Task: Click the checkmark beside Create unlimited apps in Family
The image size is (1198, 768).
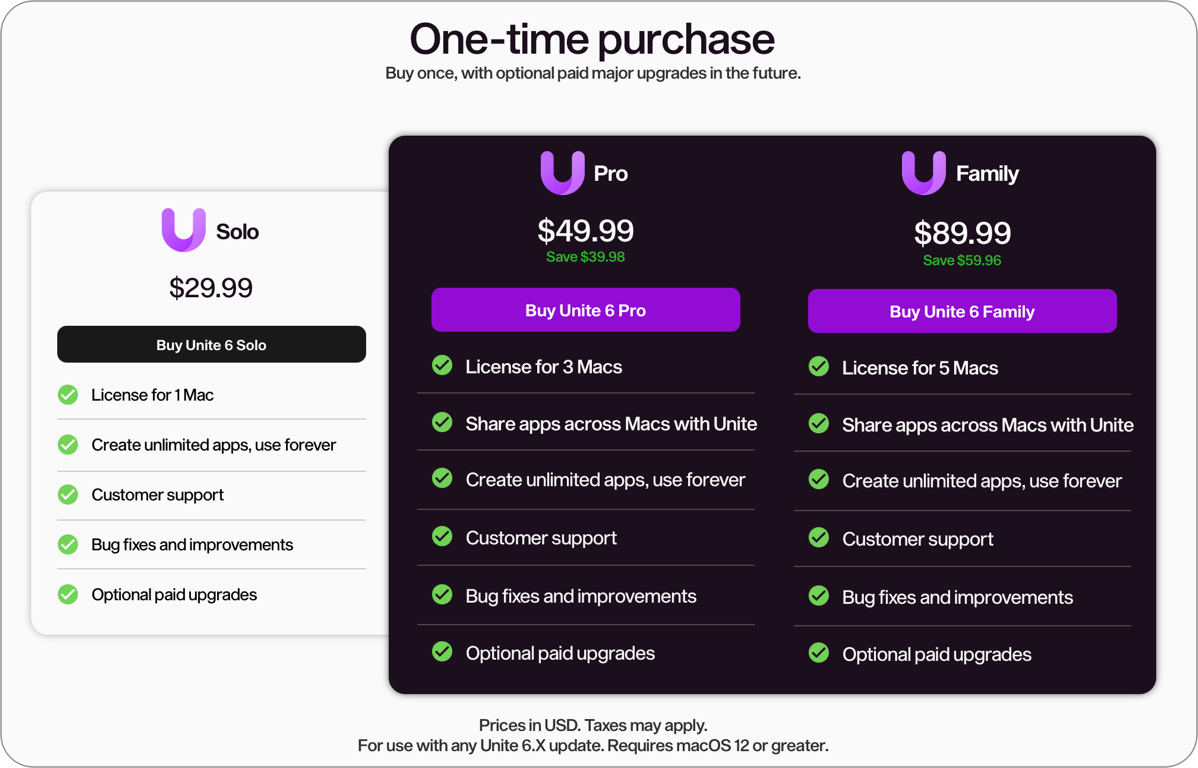Action: pos(818,481)
